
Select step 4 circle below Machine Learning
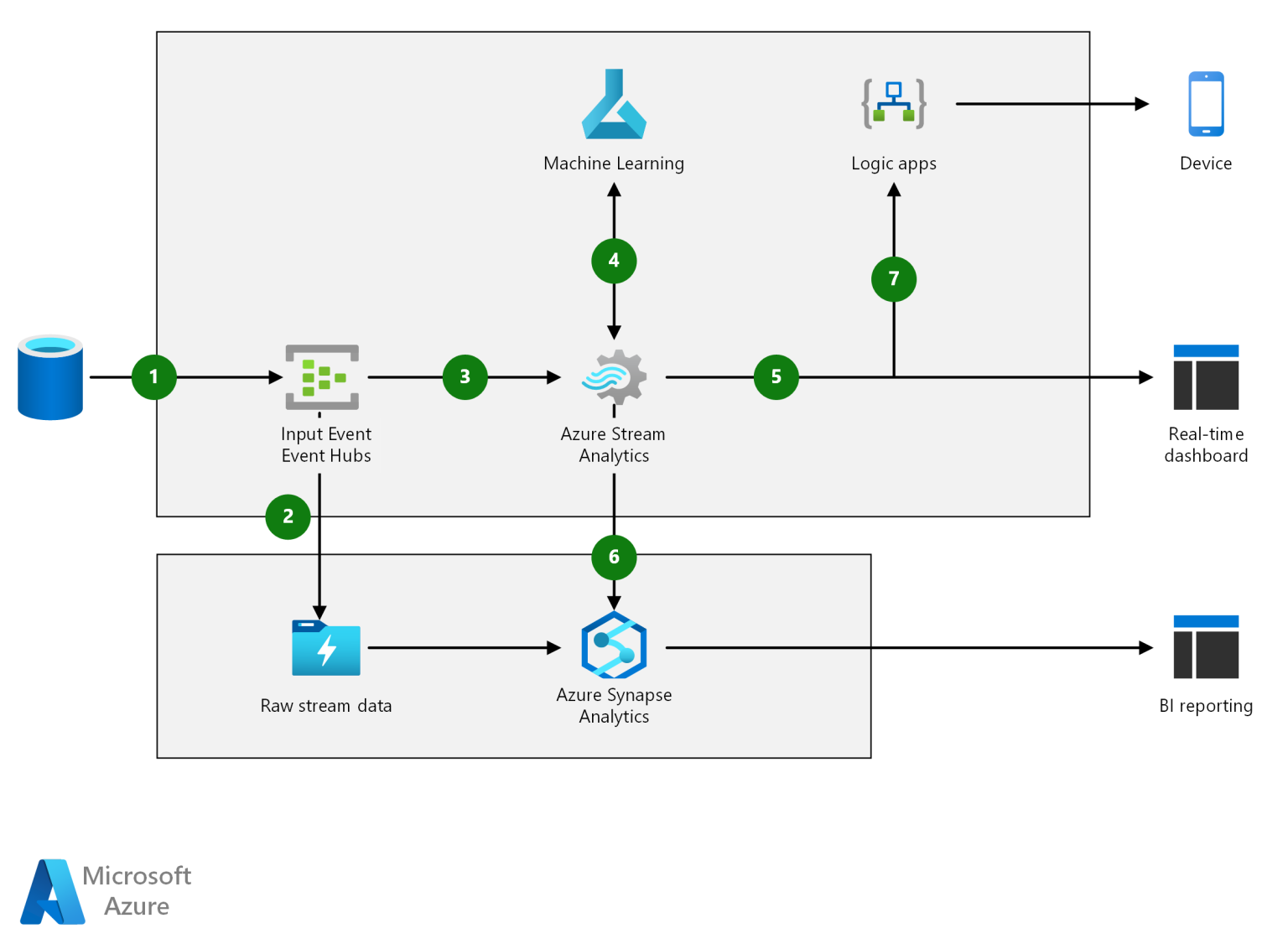coord(614,261)
